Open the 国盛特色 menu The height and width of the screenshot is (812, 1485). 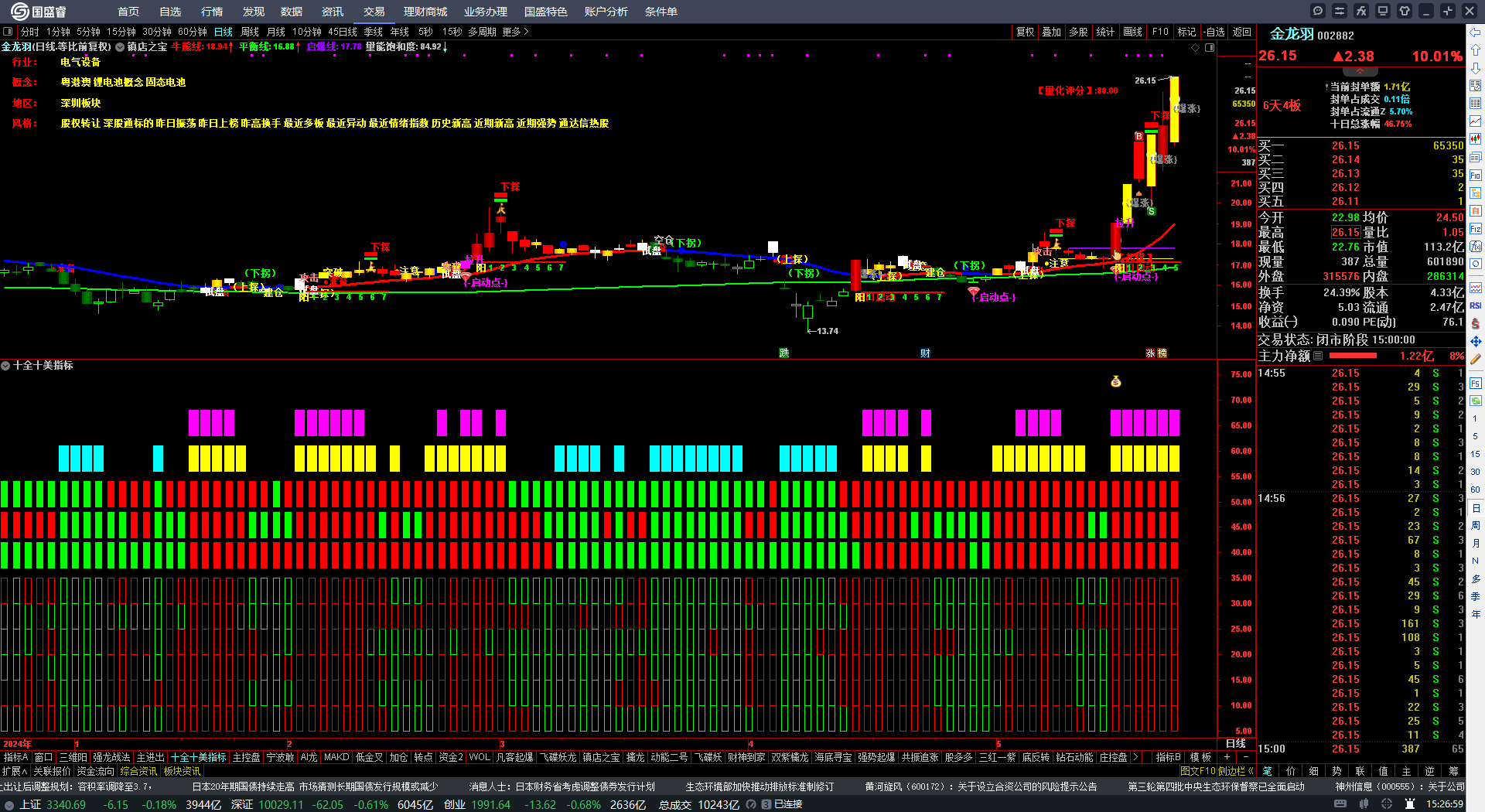(x=545, y=12)
